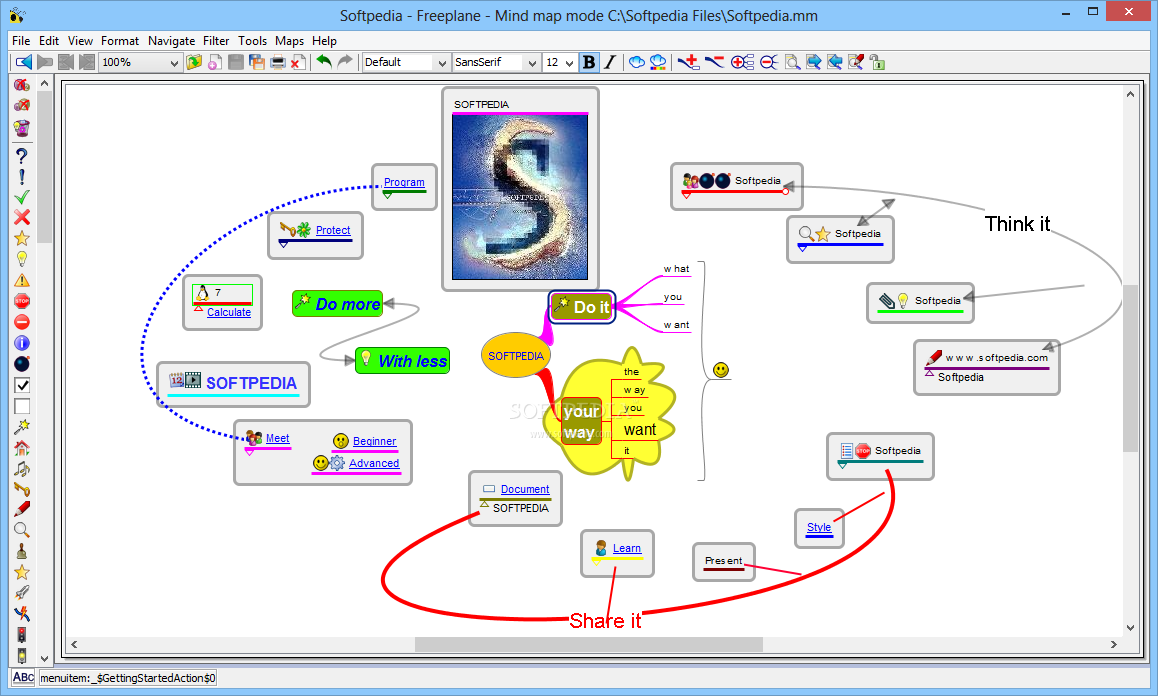Viewport: 1158px width, 696px height.
Task: Click the horizontal scrollbar thumb
Action: point(589,644)
